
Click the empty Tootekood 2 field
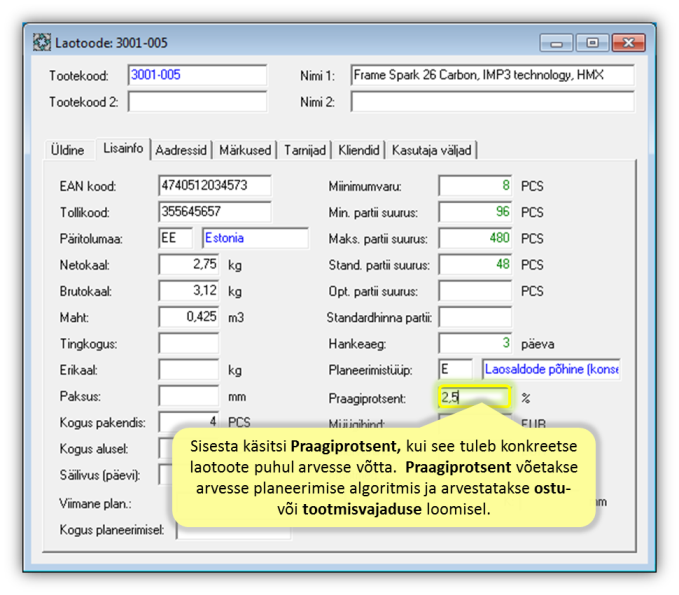coord(197,102)
